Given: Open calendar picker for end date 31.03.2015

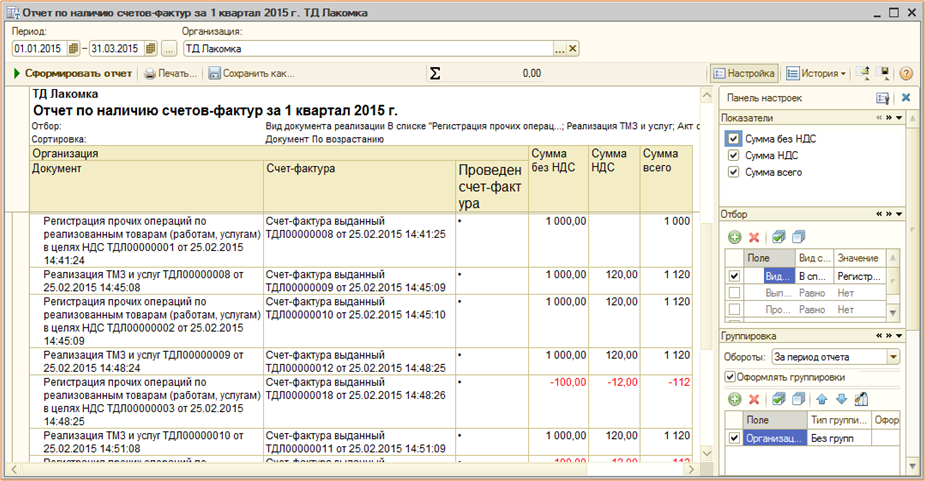Looking at the screenshot, I should tap(150, 48).
